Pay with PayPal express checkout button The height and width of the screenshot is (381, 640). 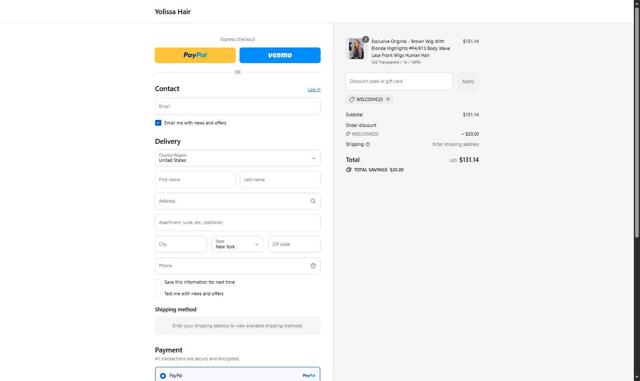pos(195,55)
